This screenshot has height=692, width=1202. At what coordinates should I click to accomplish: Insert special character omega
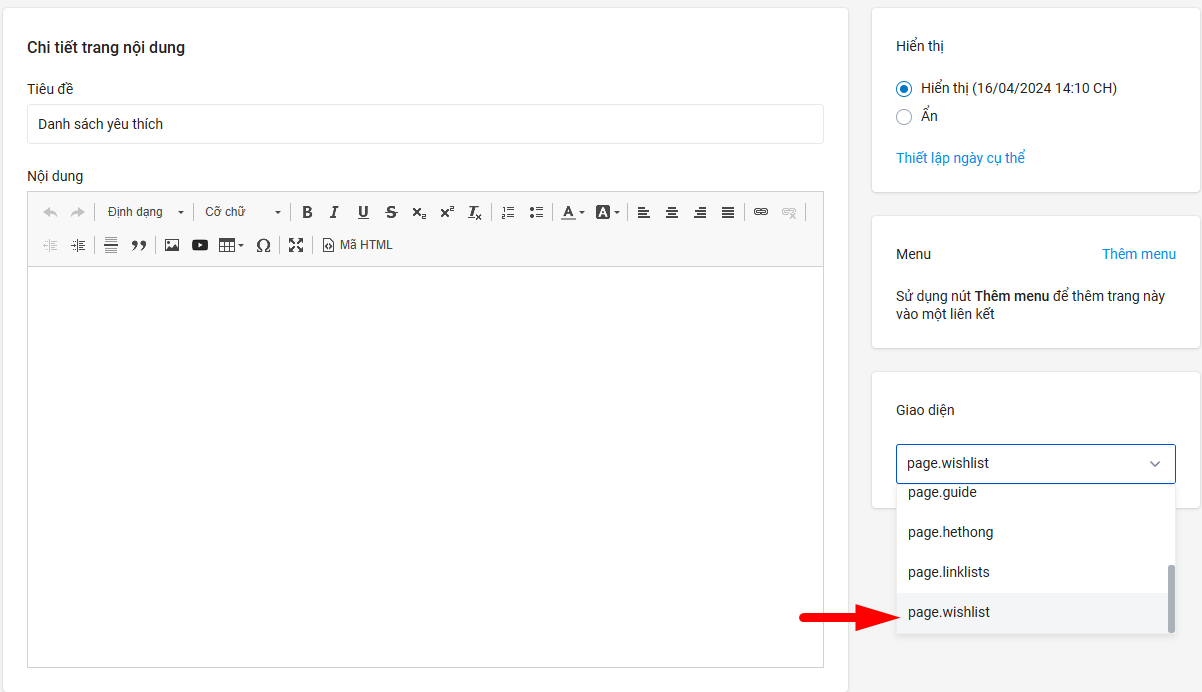click(263, 245)
